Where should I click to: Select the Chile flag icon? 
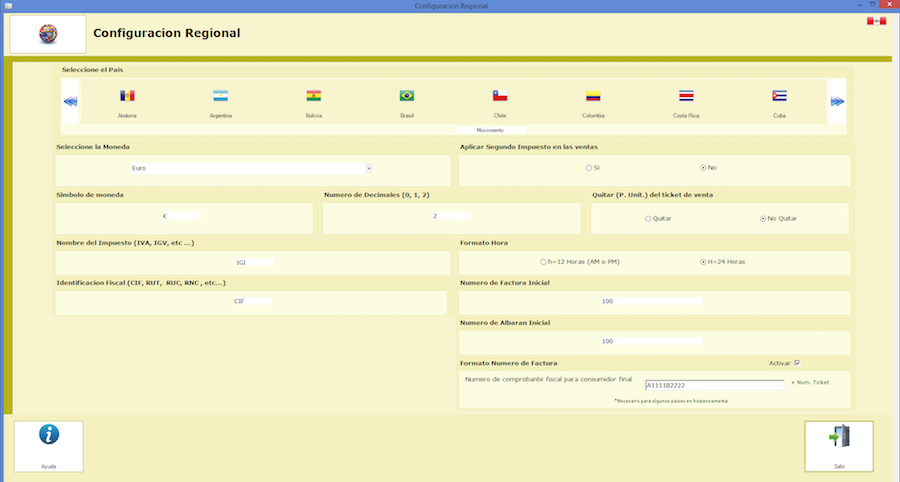coord(500,96)
